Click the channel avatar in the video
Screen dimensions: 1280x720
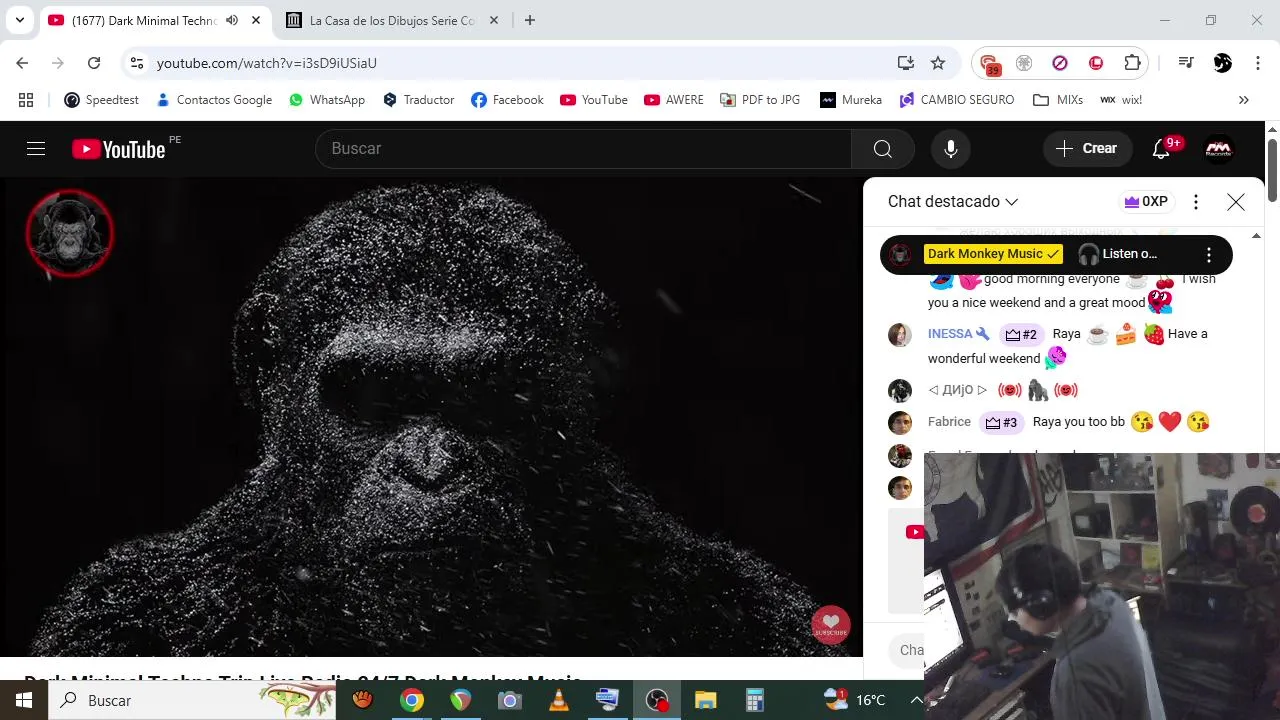[69, 233]
